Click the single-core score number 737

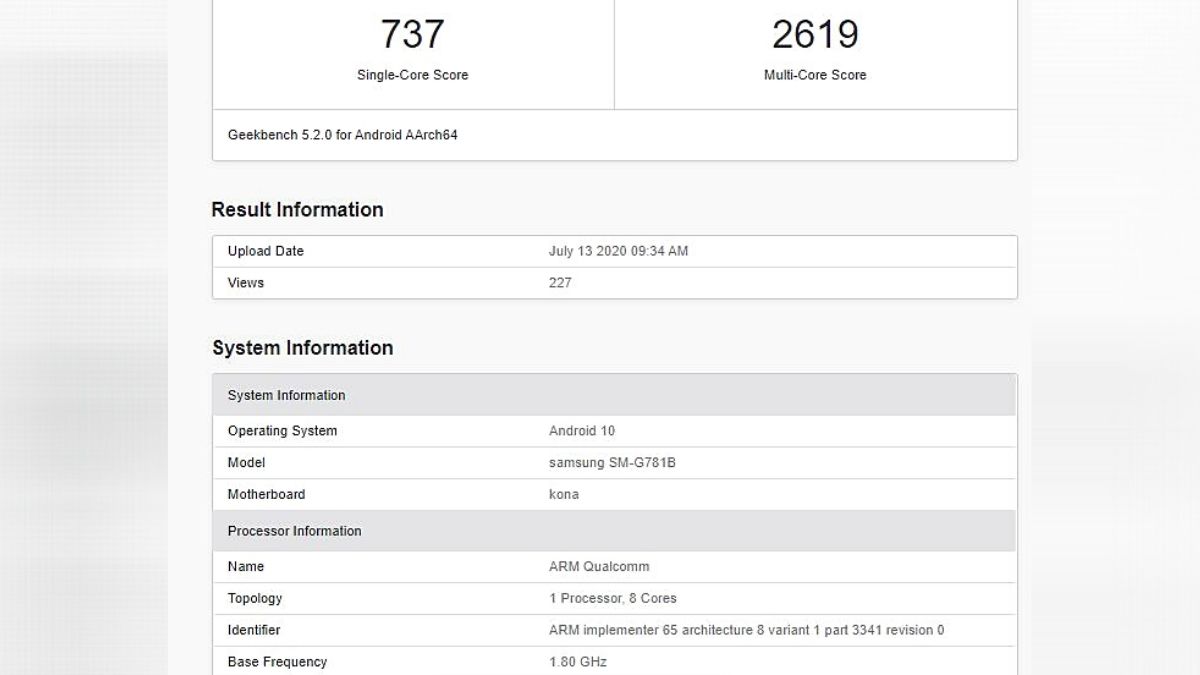point(412,35)
